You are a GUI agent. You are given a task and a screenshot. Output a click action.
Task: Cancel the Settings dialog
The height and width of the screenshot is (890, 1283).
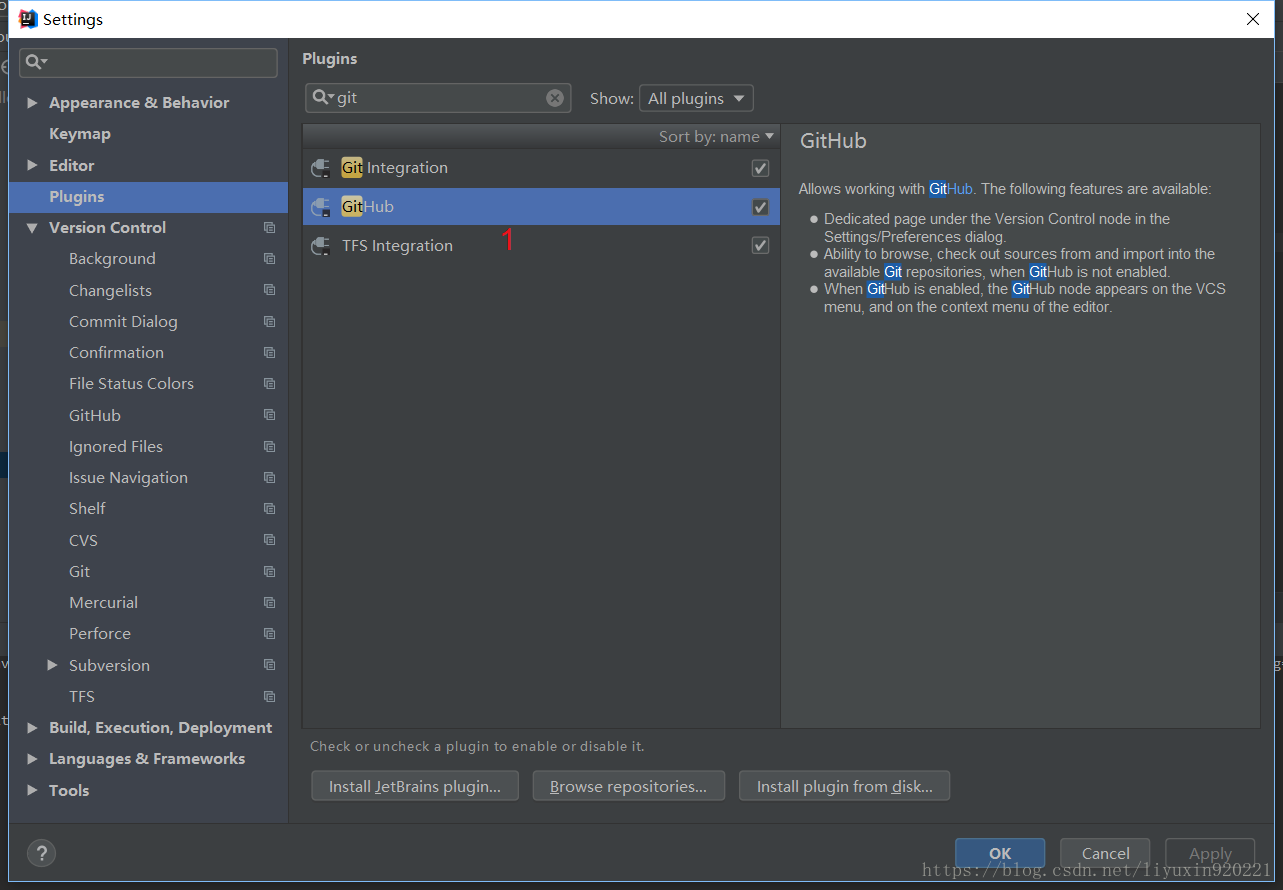tap(1105, 853)
